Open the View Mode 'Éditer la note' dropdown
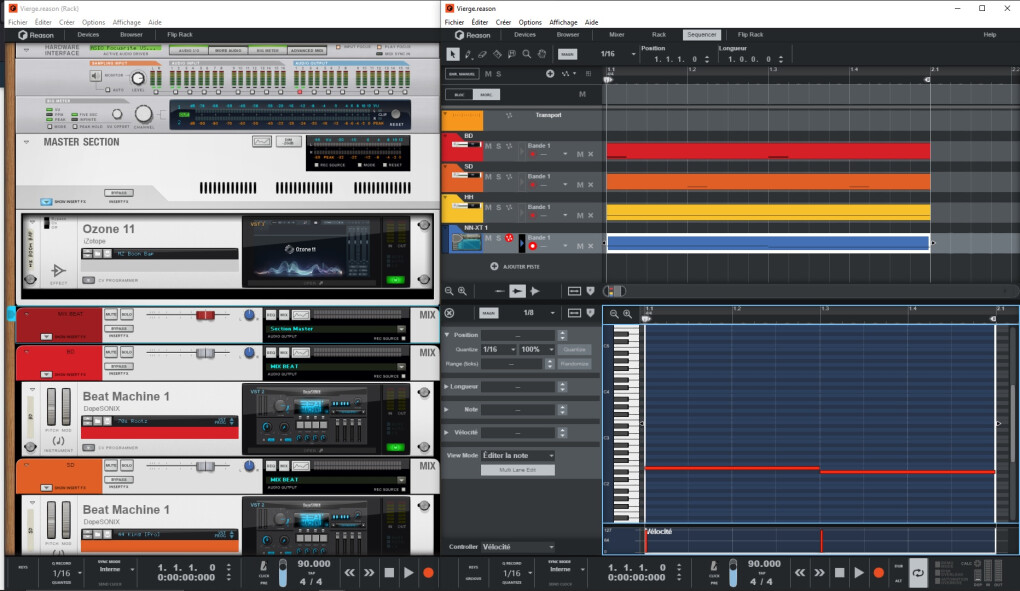Viewport: 1020px width, 591px height. coord(517,455)
